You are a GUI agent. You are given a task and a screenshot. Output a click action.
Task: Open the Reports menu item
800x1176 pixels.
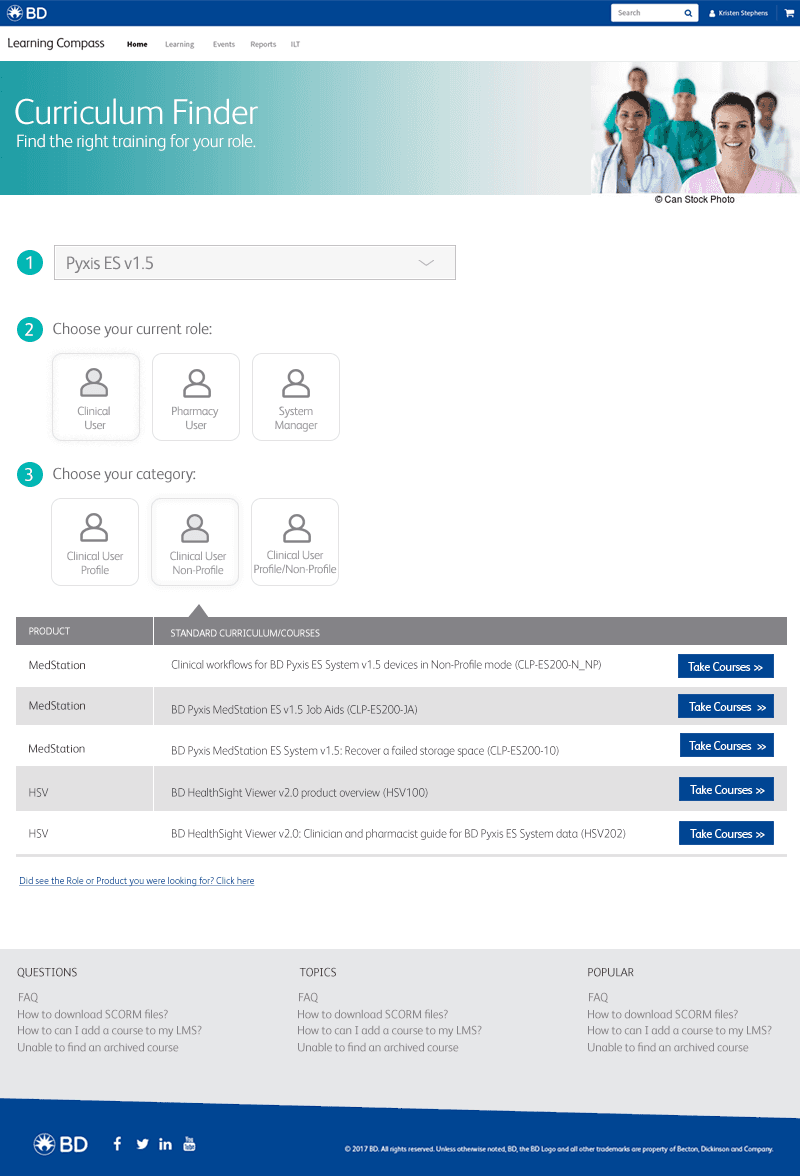click(263, 44)
